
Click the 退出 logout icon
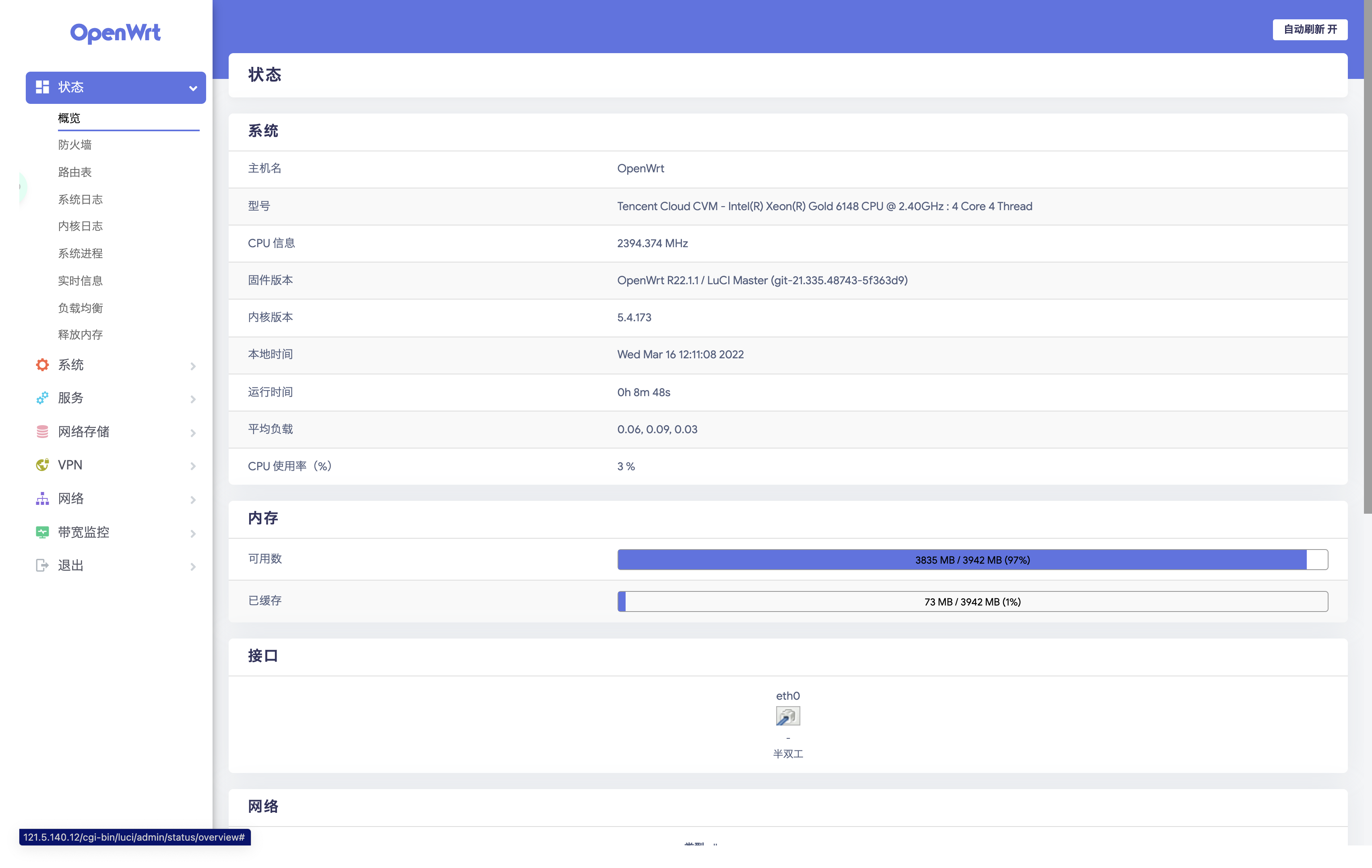42,565
